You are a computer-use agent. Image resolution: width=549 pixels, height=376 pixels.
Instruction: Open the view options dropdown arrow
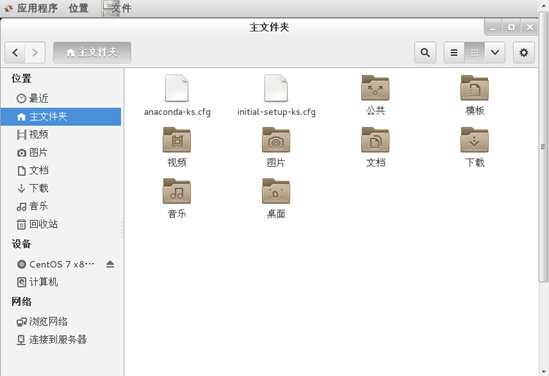495,53
